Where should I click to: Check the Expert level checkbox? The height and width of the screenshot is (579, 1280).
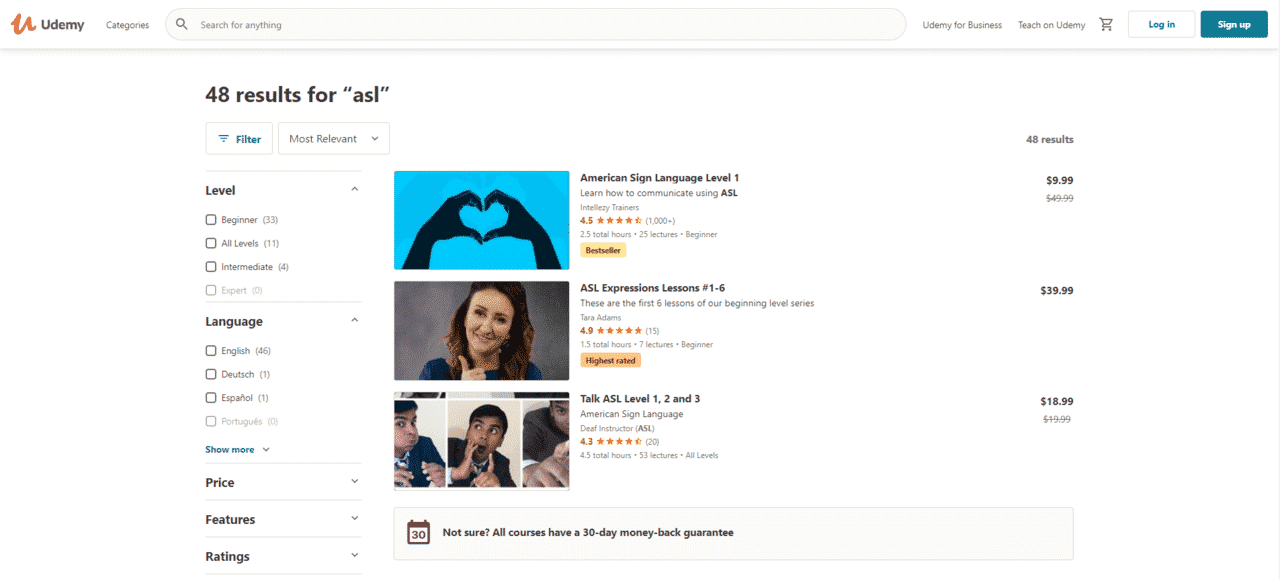click(x=211, y=290)
